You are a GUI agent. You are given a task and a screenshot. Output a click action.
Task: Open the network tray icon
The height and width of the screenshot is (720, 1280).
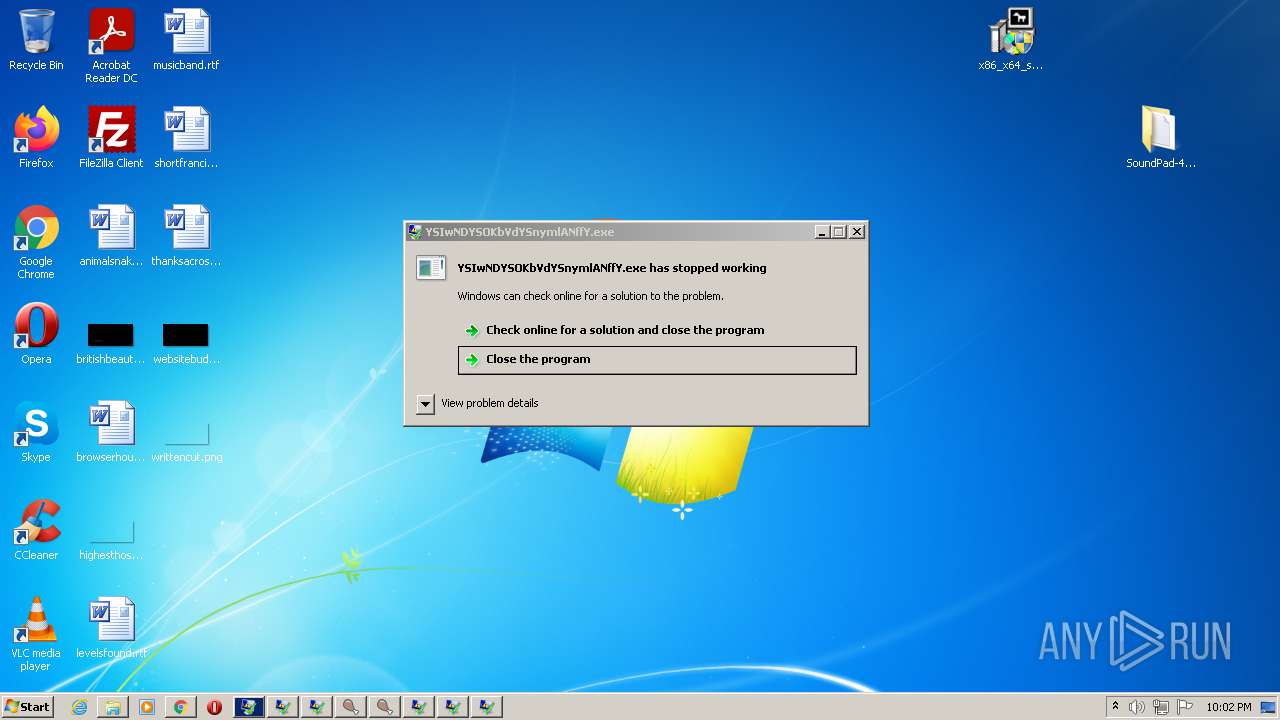(x=1161, y=707)
